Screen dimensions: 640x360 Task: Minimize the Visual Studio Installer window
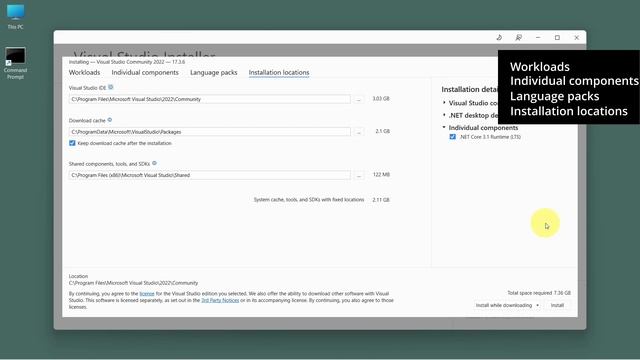tap(538, 38)
